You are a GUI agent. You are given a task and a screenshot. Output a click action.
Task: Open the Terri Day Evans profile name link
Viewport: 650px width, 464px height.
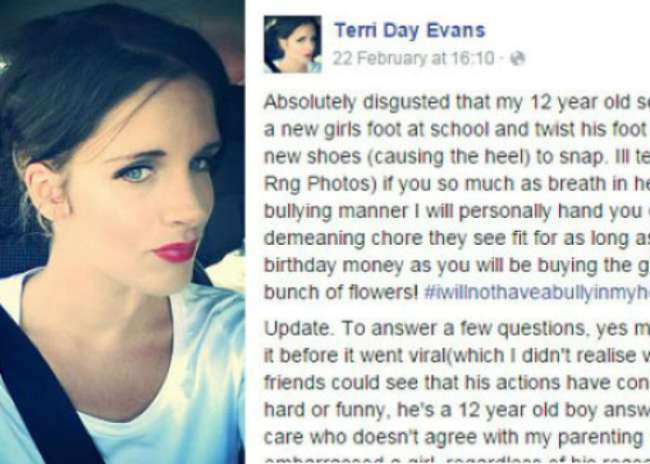point(410,31)
